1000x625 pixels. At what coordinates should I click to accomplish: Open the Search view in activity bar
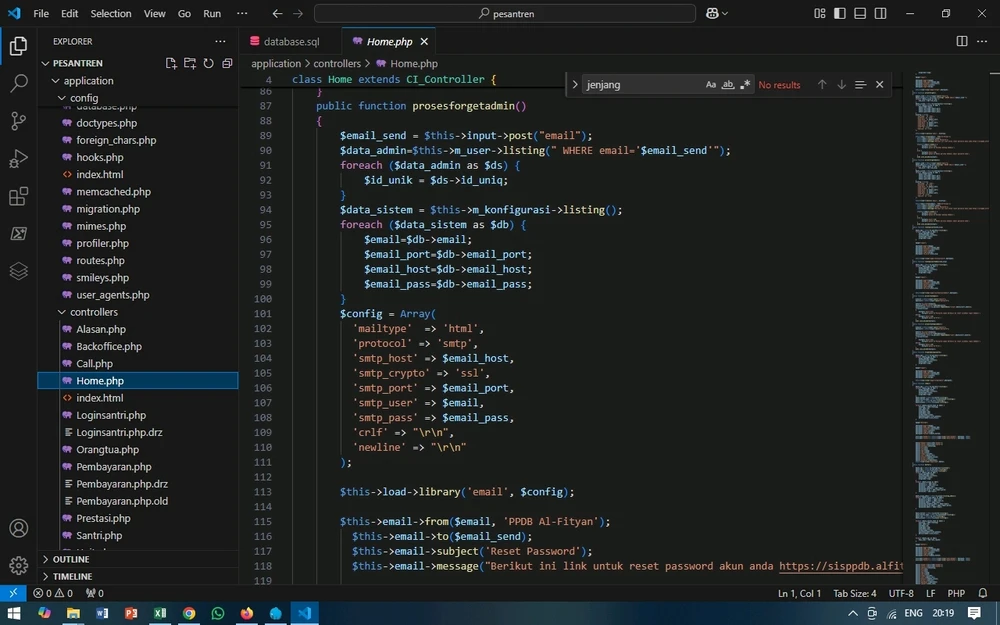coord(18,84)
